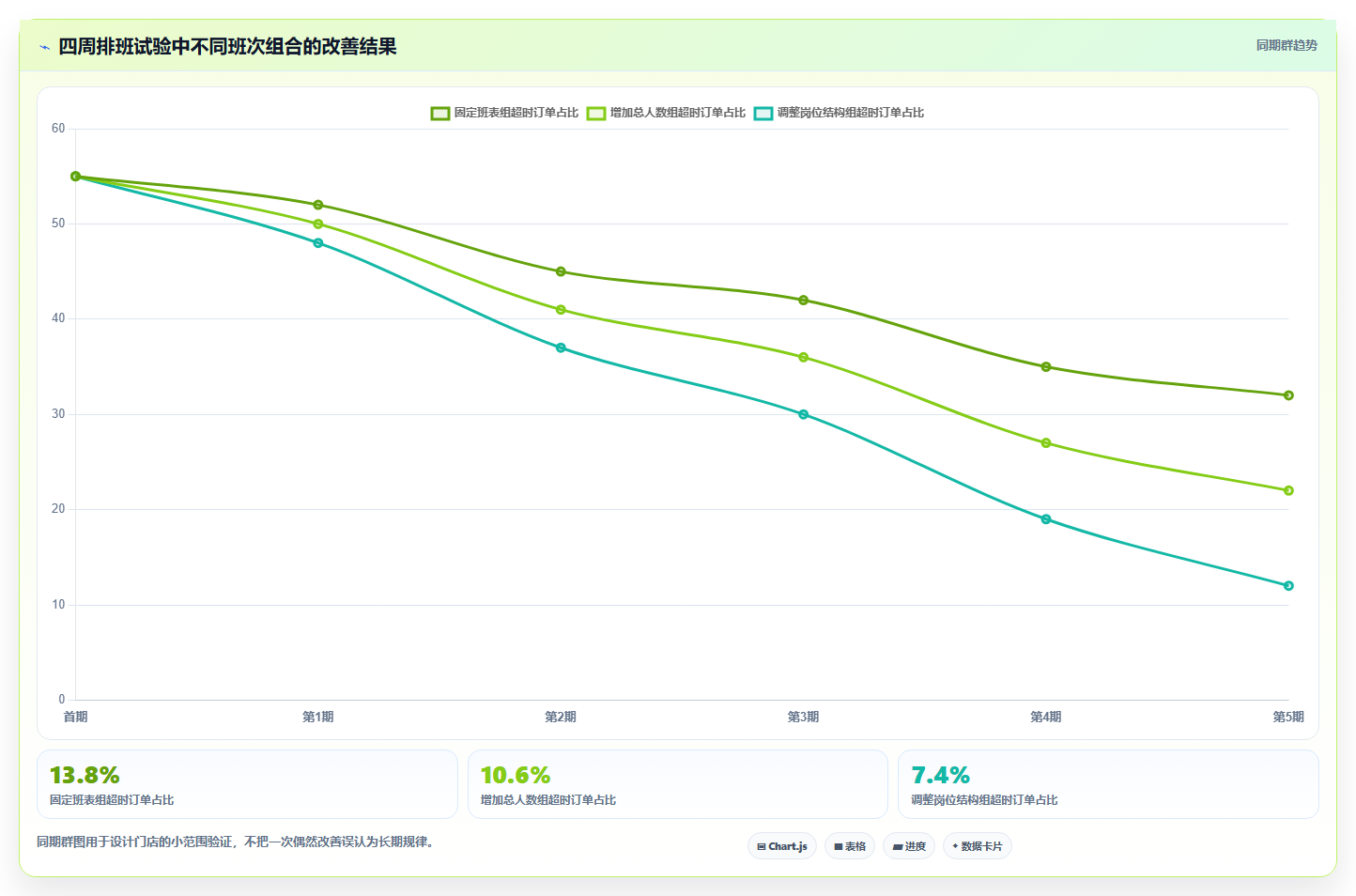Screen dimensions: 1356x896
Task: Click the chart title 四周排班试验中不同班次组合的改善结果
Action: coord(227,46)
